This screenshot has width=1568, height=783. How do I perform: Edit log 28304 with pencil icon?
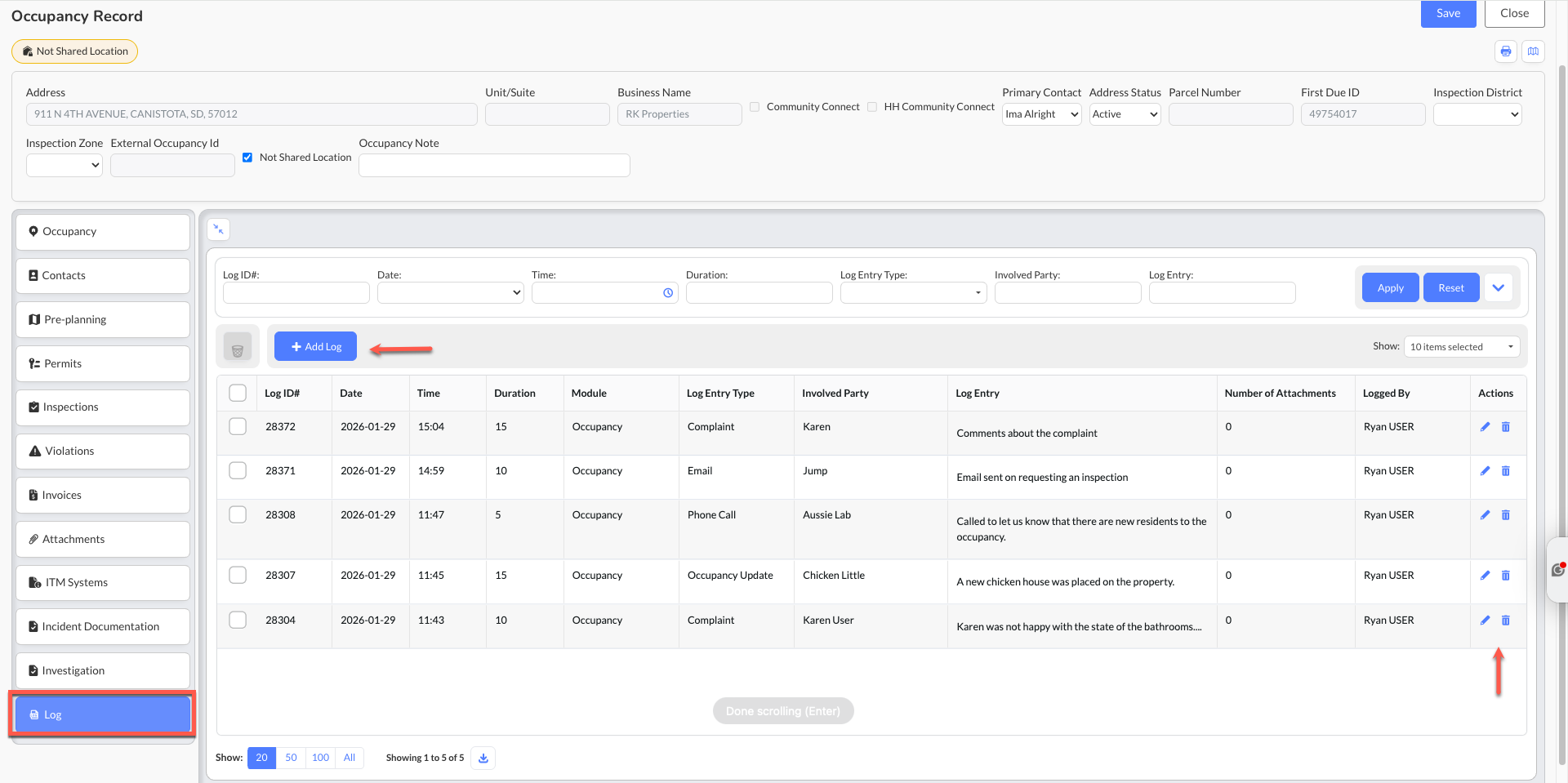coord(1485,621)
